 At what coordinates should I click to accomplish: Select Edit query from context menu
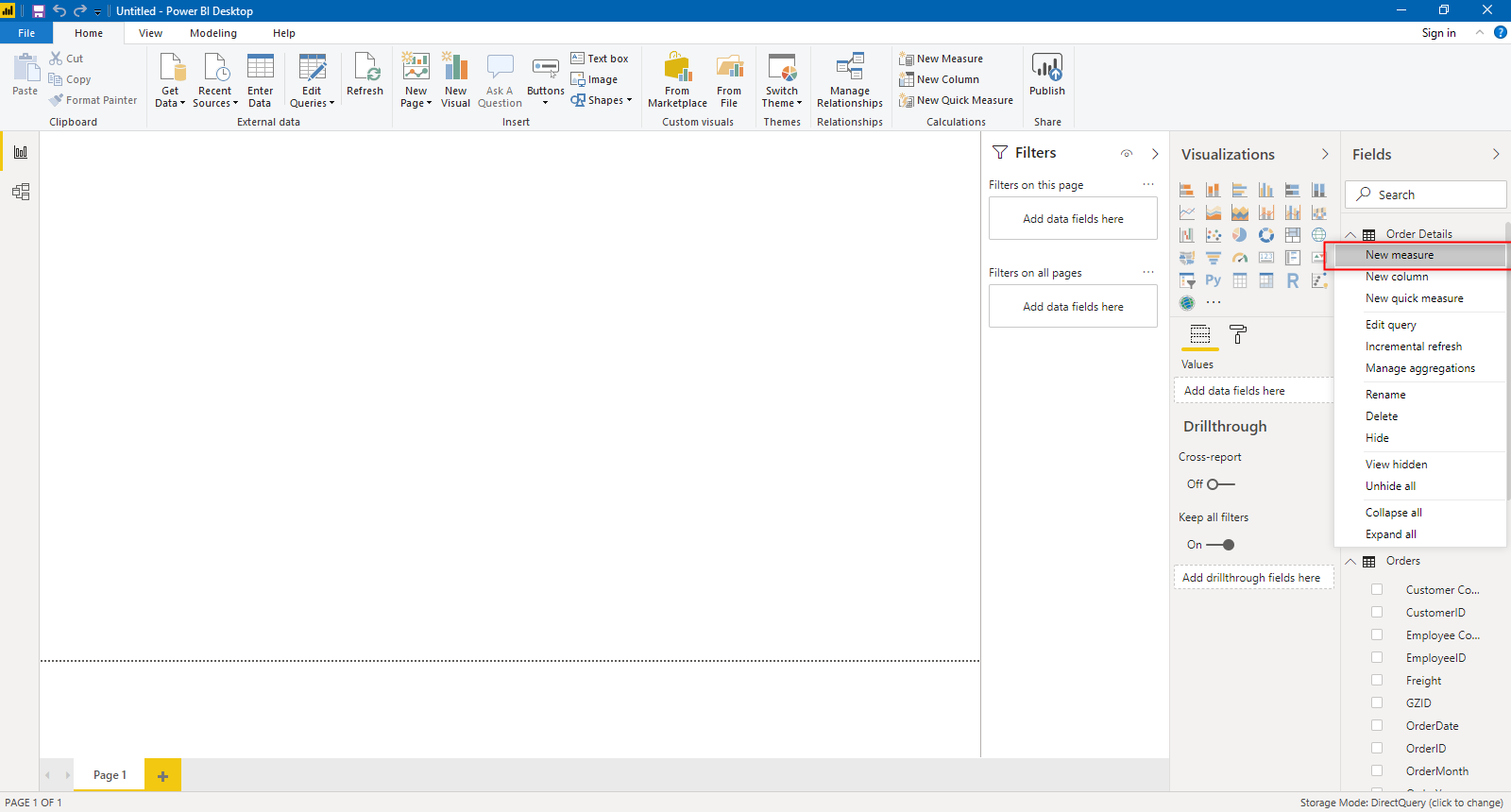click(1419, 325)
